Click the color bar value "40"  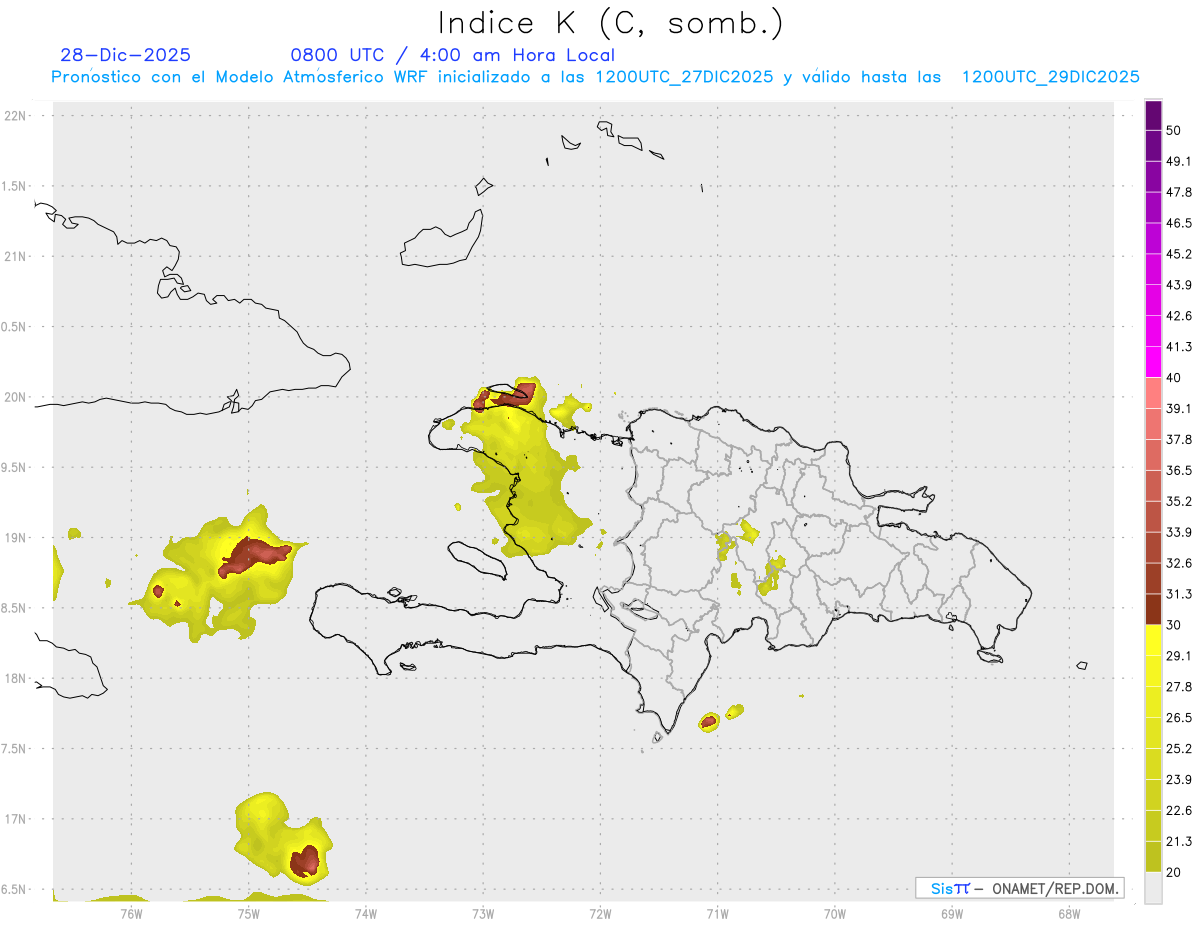click(x=1175, y=378)
